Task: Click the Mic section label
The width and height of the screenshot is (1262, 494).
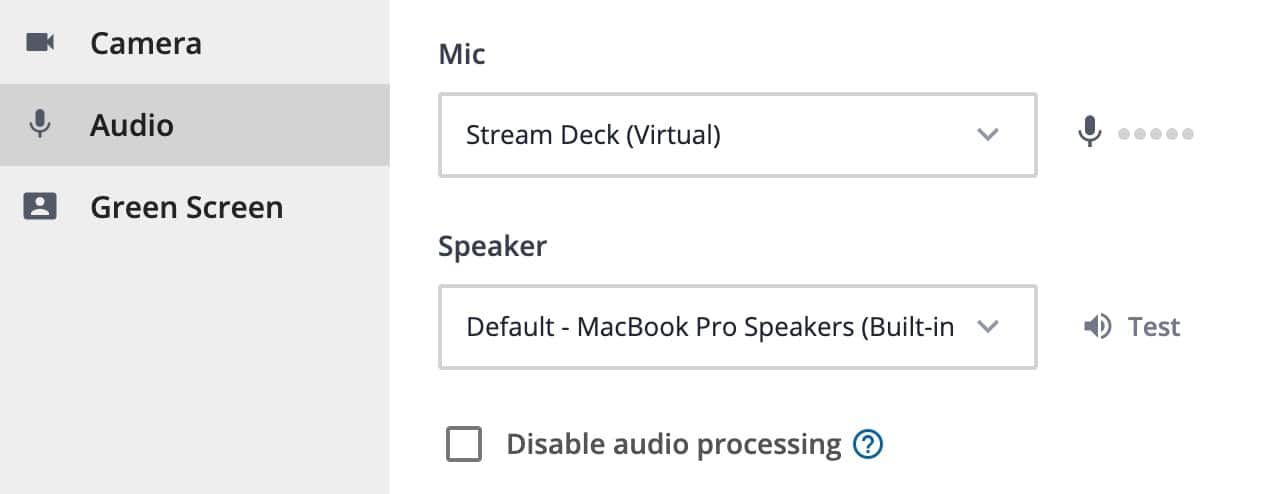Action: coord(462,54)
